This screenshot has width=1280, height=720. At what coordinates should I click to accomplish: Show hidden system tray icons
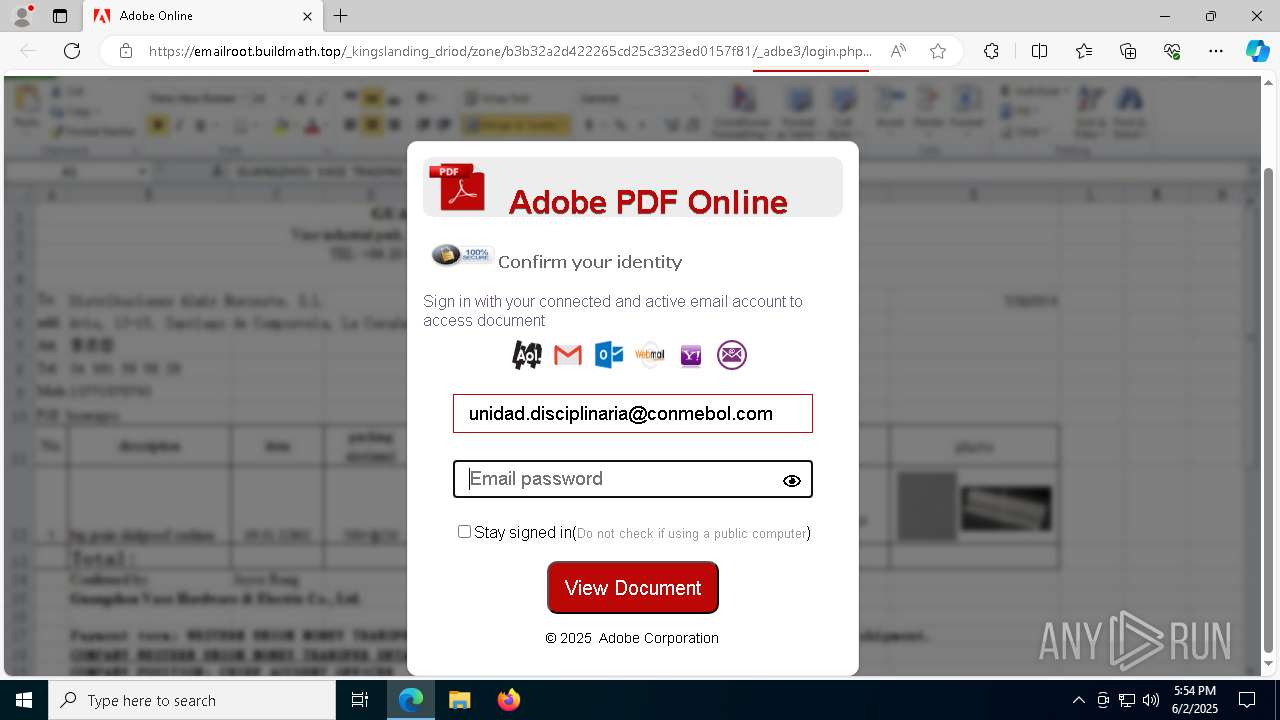[x=1078, y=700]
